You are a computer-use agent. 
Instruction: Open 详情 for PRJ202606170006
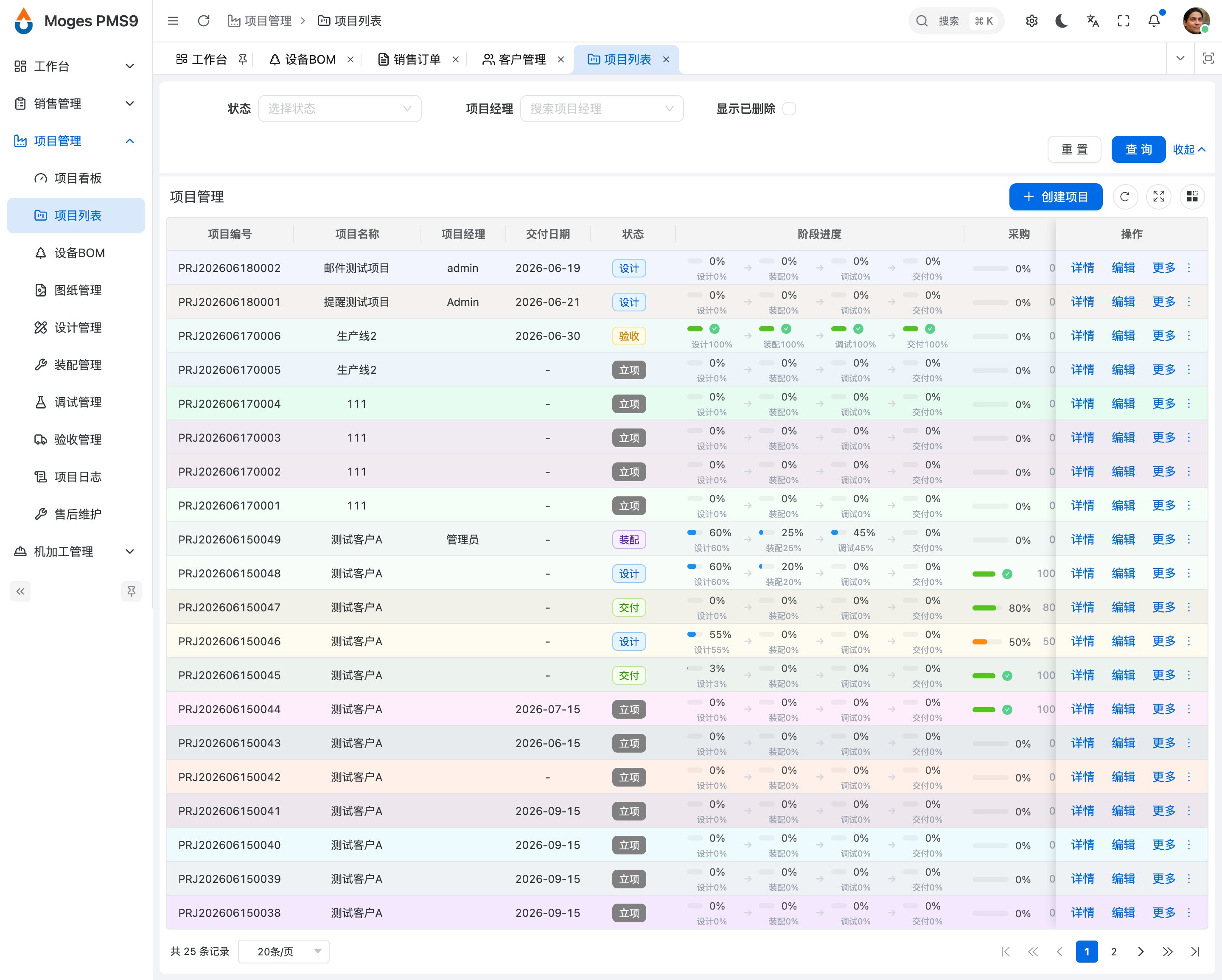(x=1082, y=336)
